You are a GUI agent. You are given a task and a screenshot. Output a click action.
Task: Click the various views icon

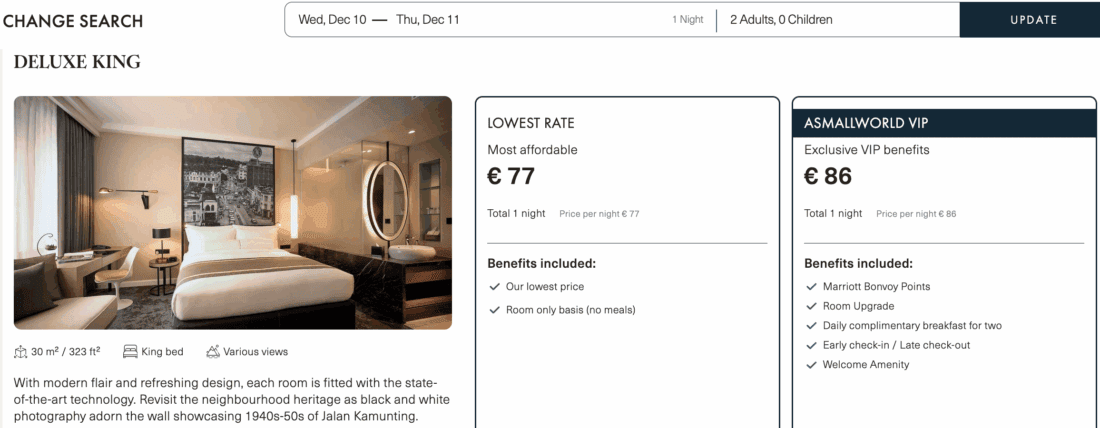(x=213, y=352)
